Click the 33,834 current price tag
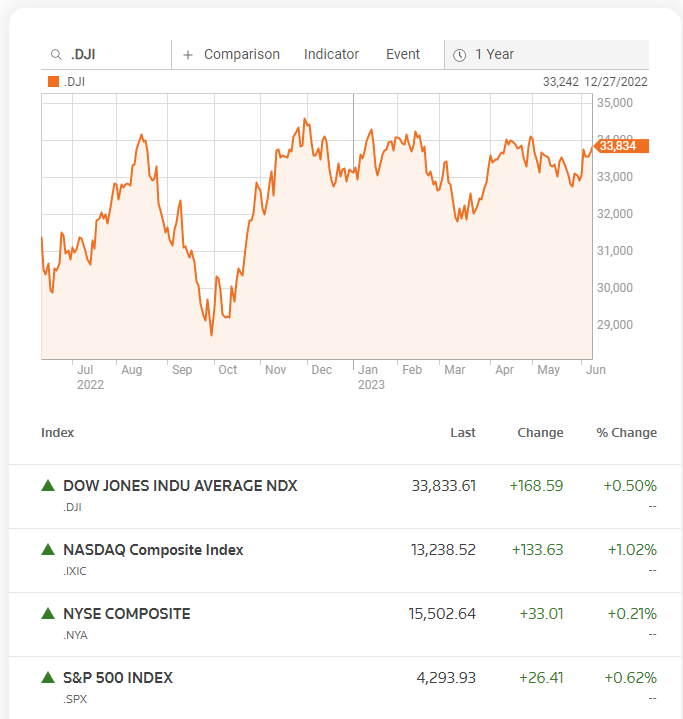This screenshot has height=719, width=683. tap(621, 146)
